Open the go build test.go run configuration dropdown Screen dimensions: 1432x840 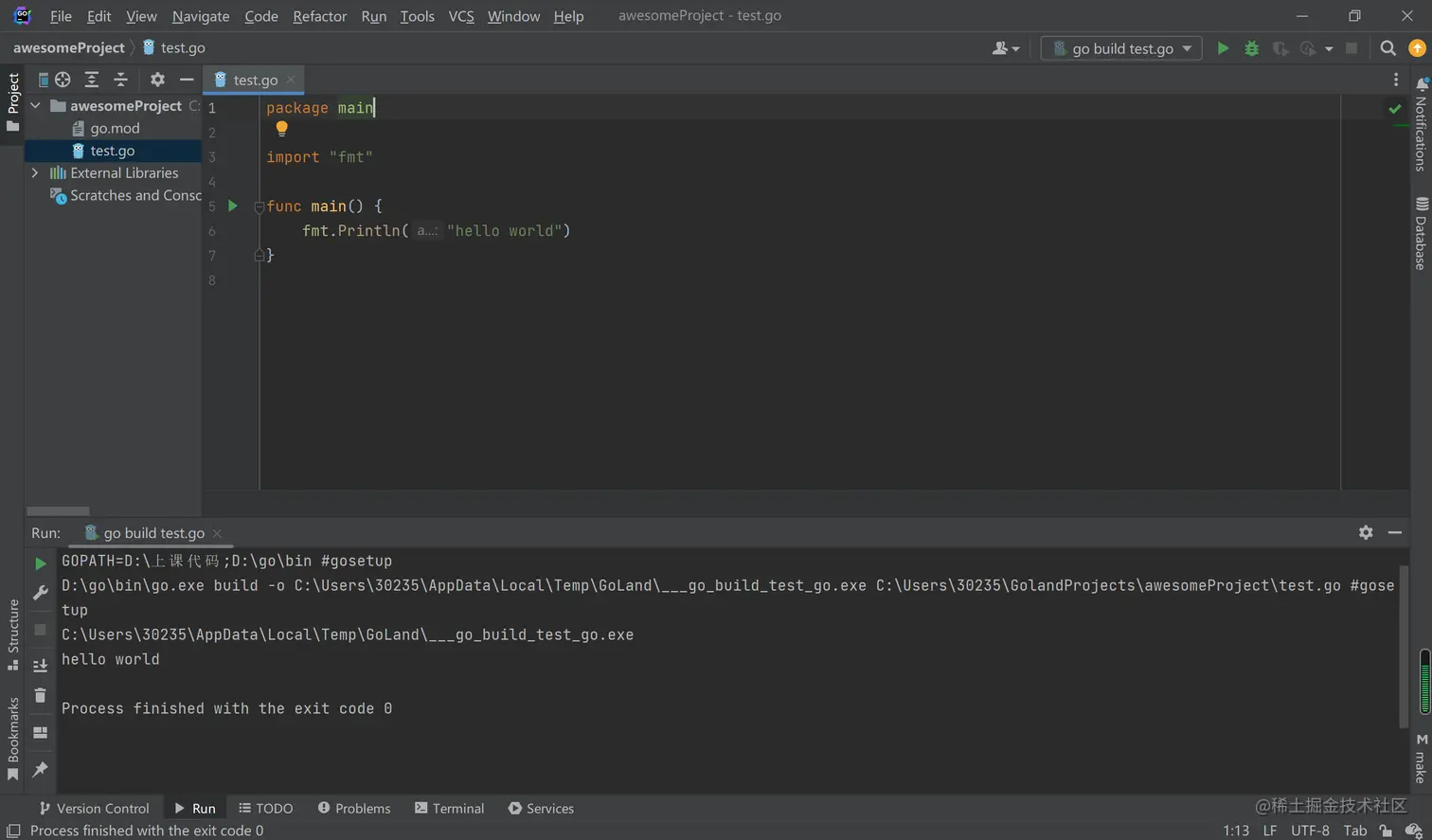[1121, 48]
